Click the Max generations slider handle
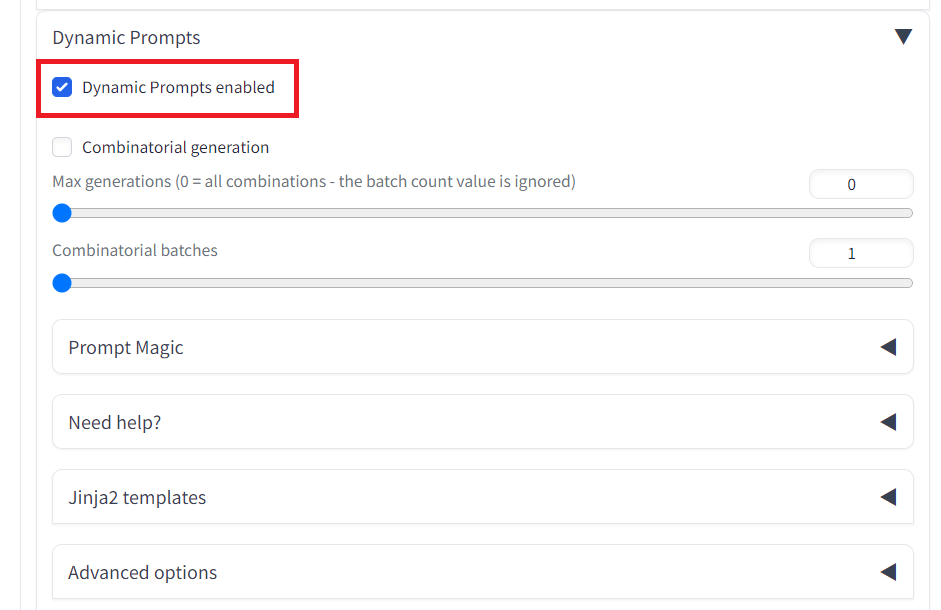941x610 pixels. (x=62, y=213)
